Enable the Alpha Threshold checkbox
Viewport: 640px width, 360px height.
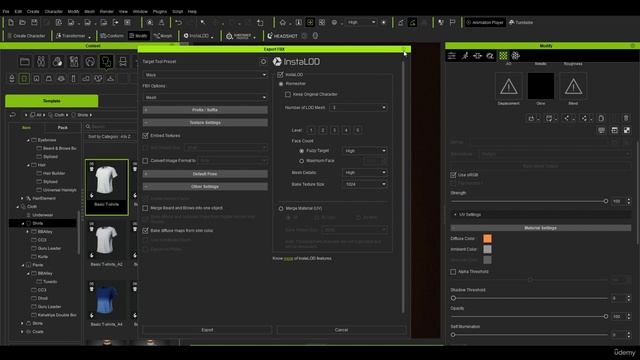click(453, 272)
